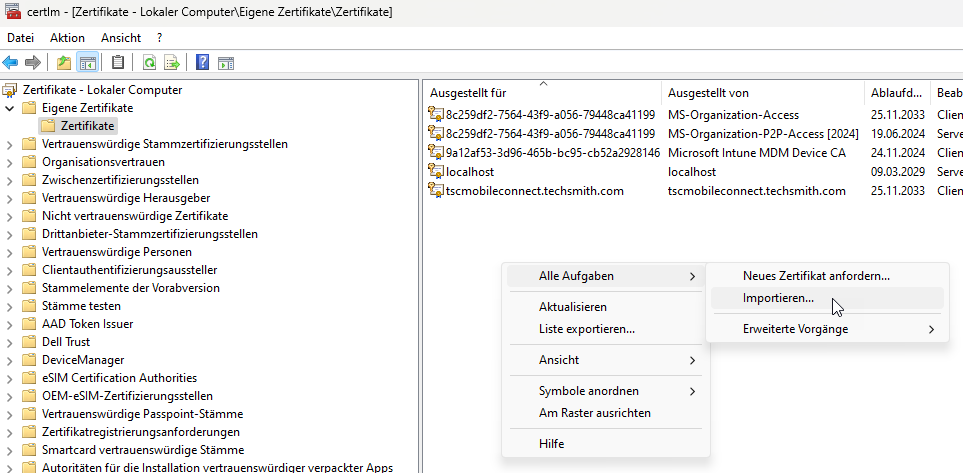Expand the Vertrauenswürdige Herausgeber node

coord(10,198)
